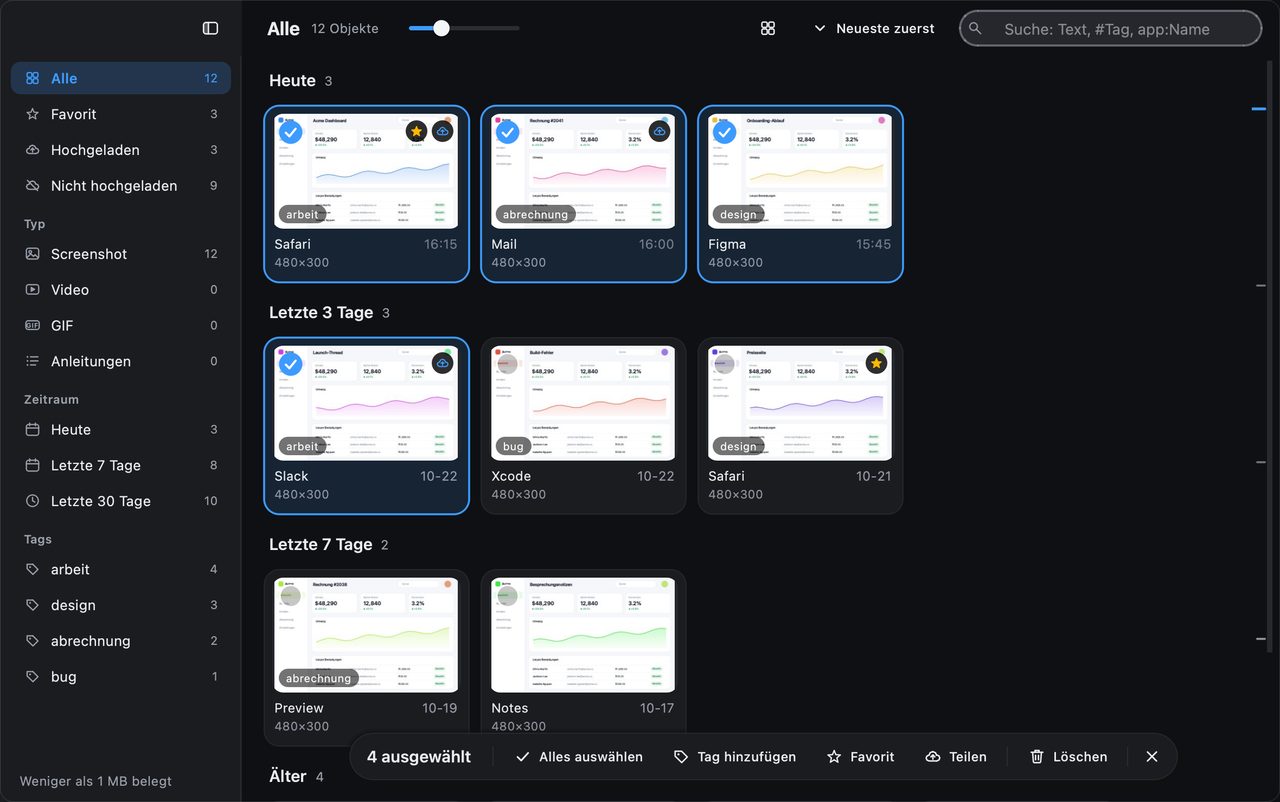Click the star badge on Safari 16:15 thumbnail
1280x802 pixels.
click(416, 131)
